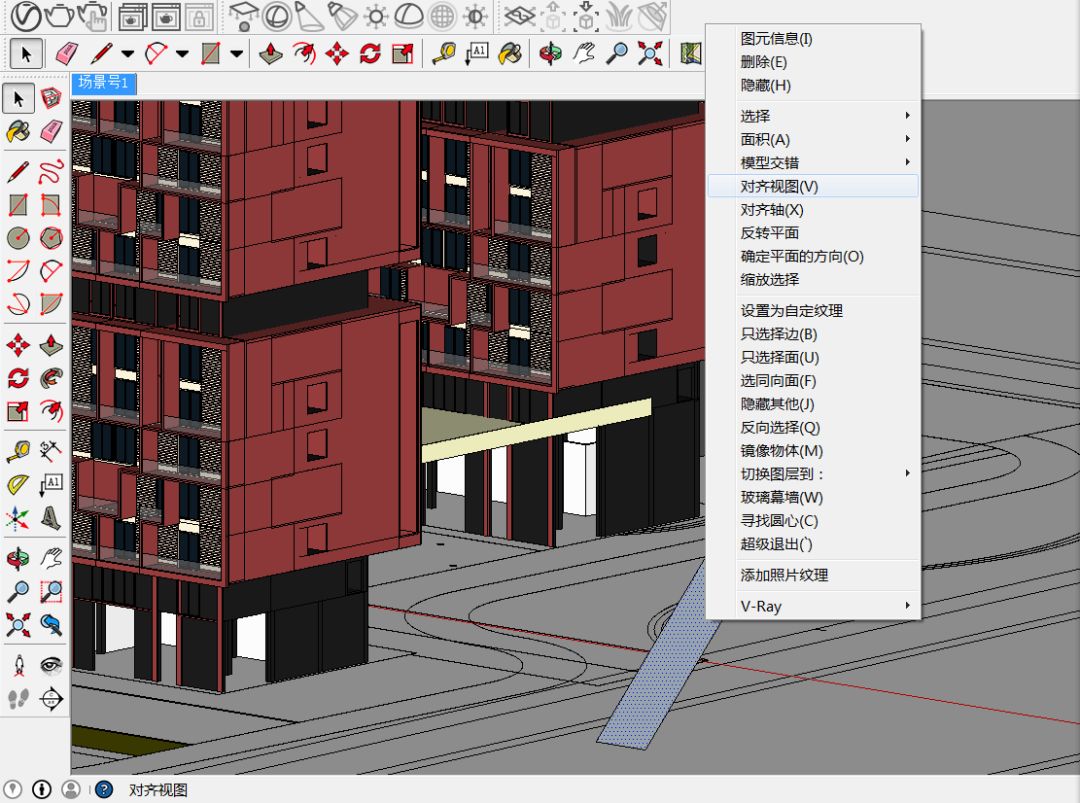The image size is (1080, 803).
Task: Open the V-Ray asset editor icon
Action: tap(26, 16)
